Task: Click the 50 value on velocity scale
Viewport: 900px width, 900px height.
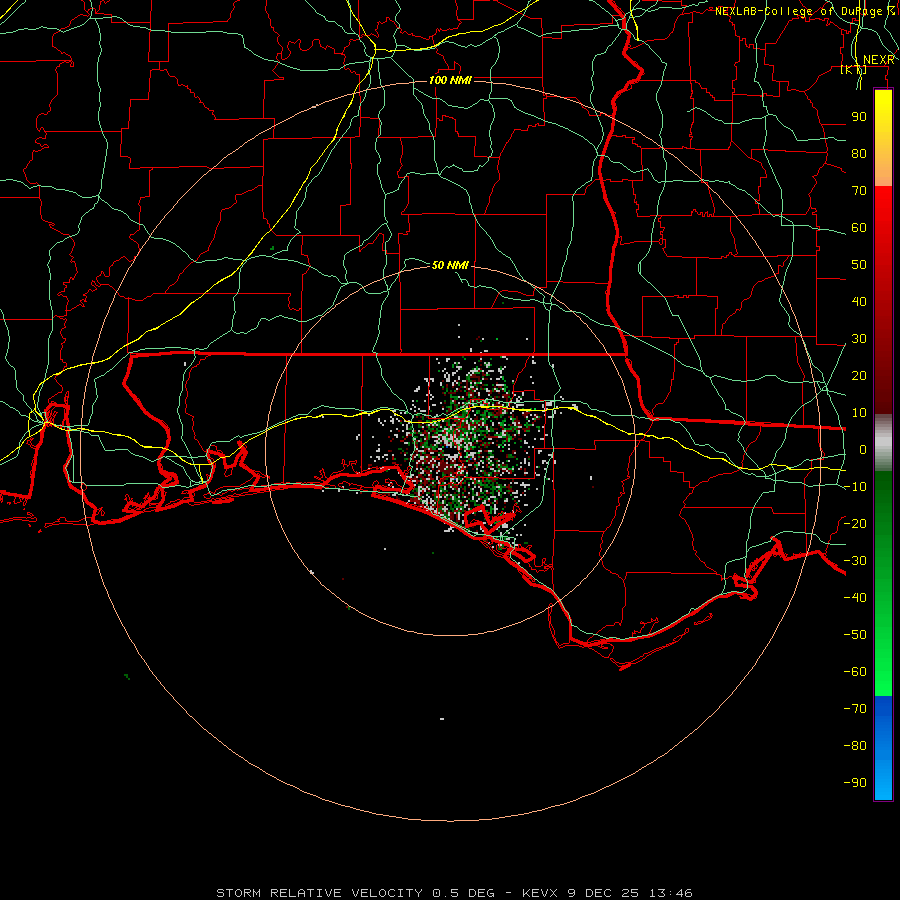Action: pos(859,265)
